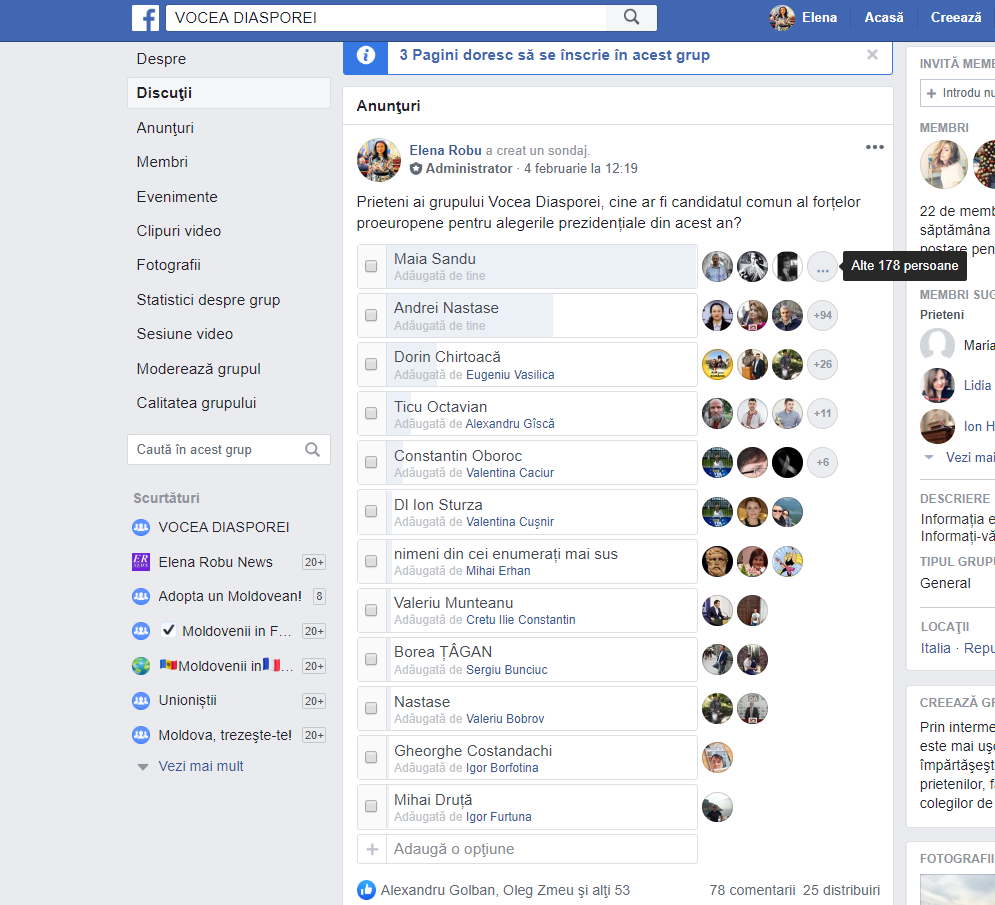Click the group search magnifier icon

312,449
